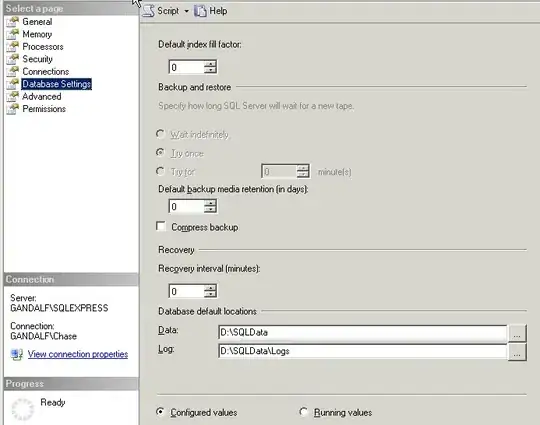Click the recovery interval field
The image size is (540, 425).
(x=186, y=291)
